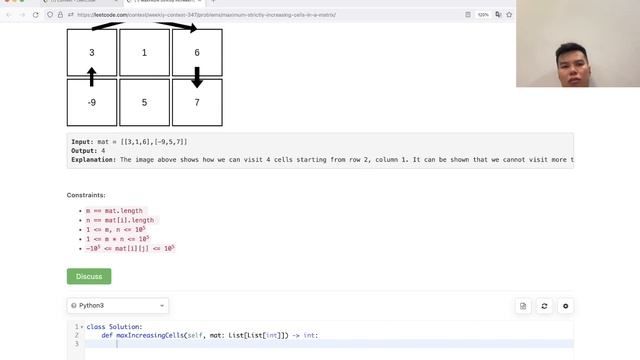Image resolution: width=640 pixels, height=360 pixels.
Task: Reset code with the refresh icon
Action: click(544, 306)
